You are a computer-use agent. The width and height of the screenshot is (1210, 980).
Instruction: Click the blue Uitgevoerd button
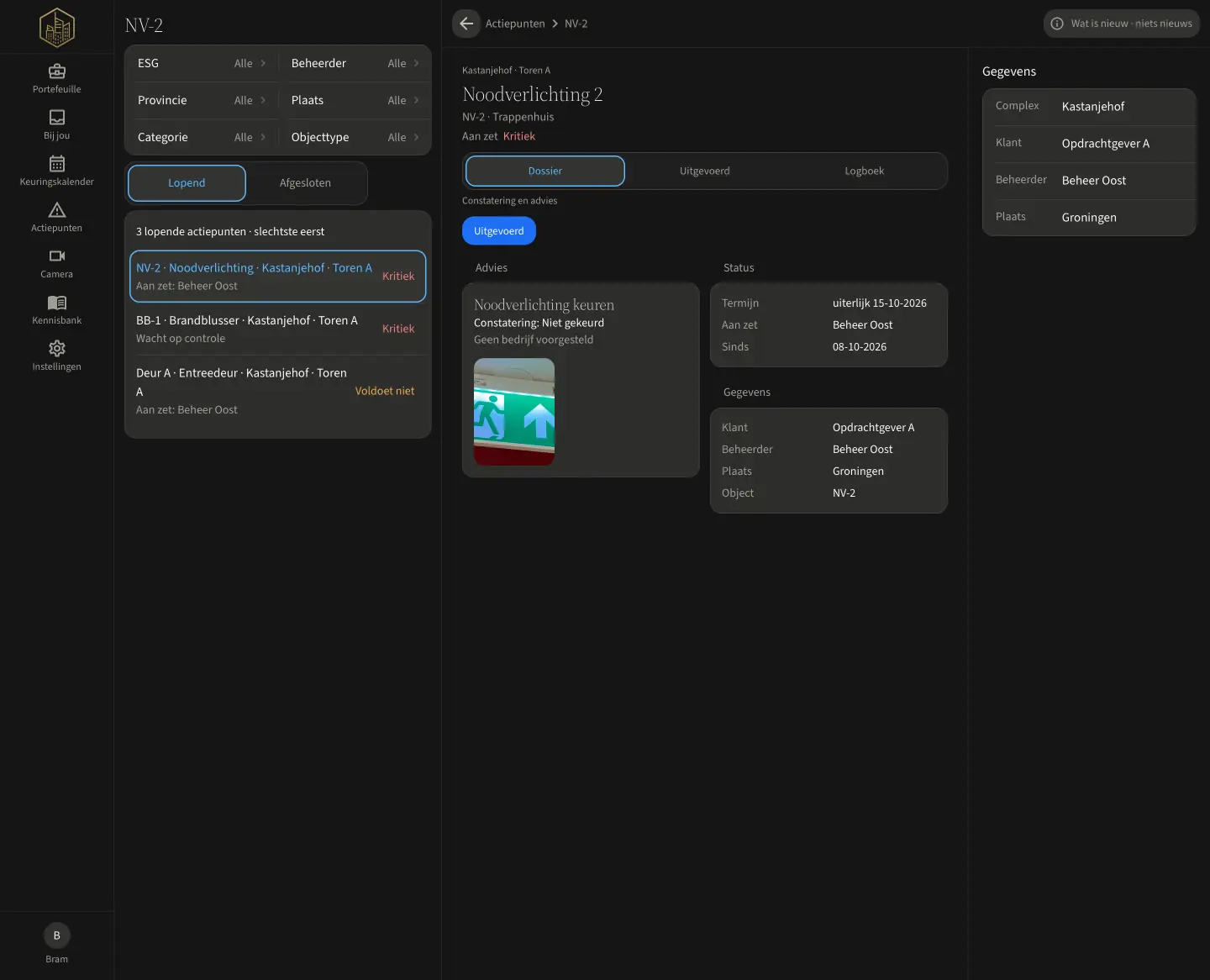point(499,231)
